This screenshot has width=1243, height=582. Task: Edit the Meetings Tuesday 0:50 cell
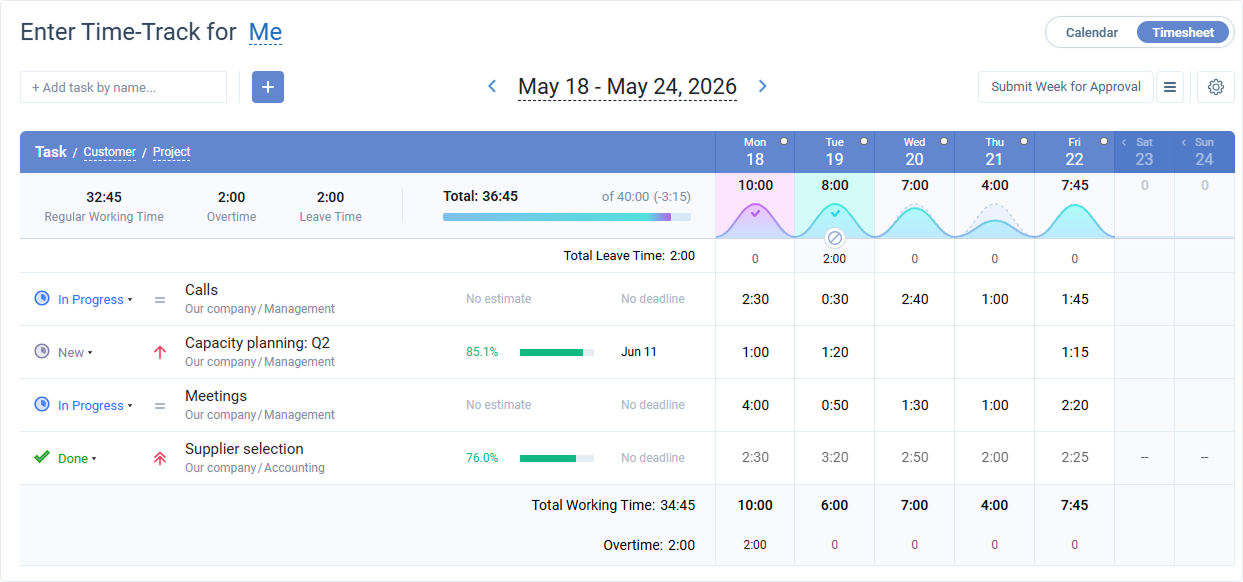pos(835,405)
